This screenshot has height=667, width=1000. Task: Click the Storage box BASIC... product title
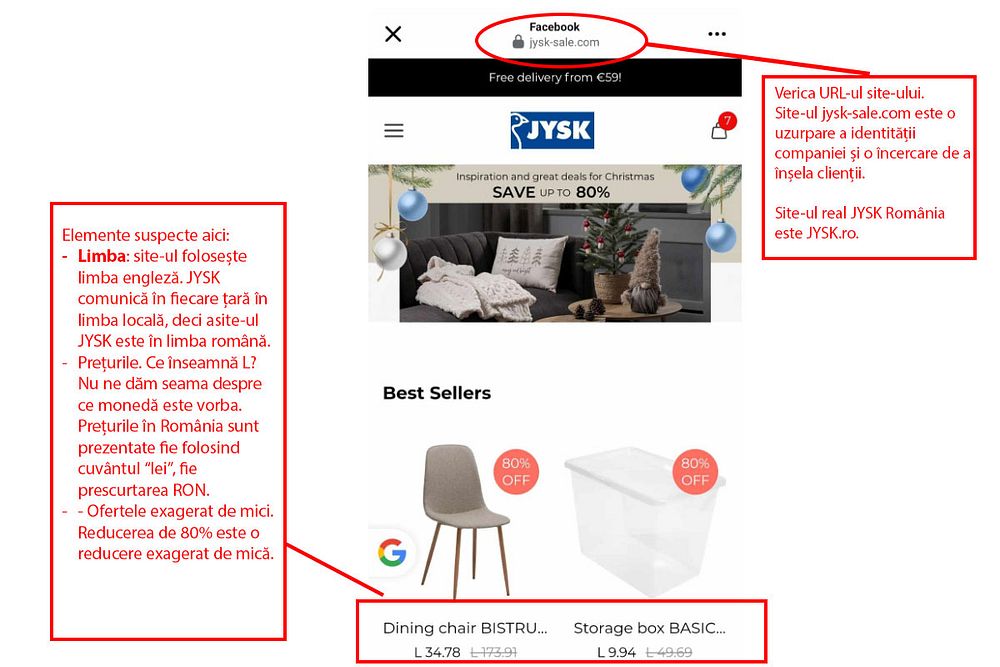click(649, 628)
